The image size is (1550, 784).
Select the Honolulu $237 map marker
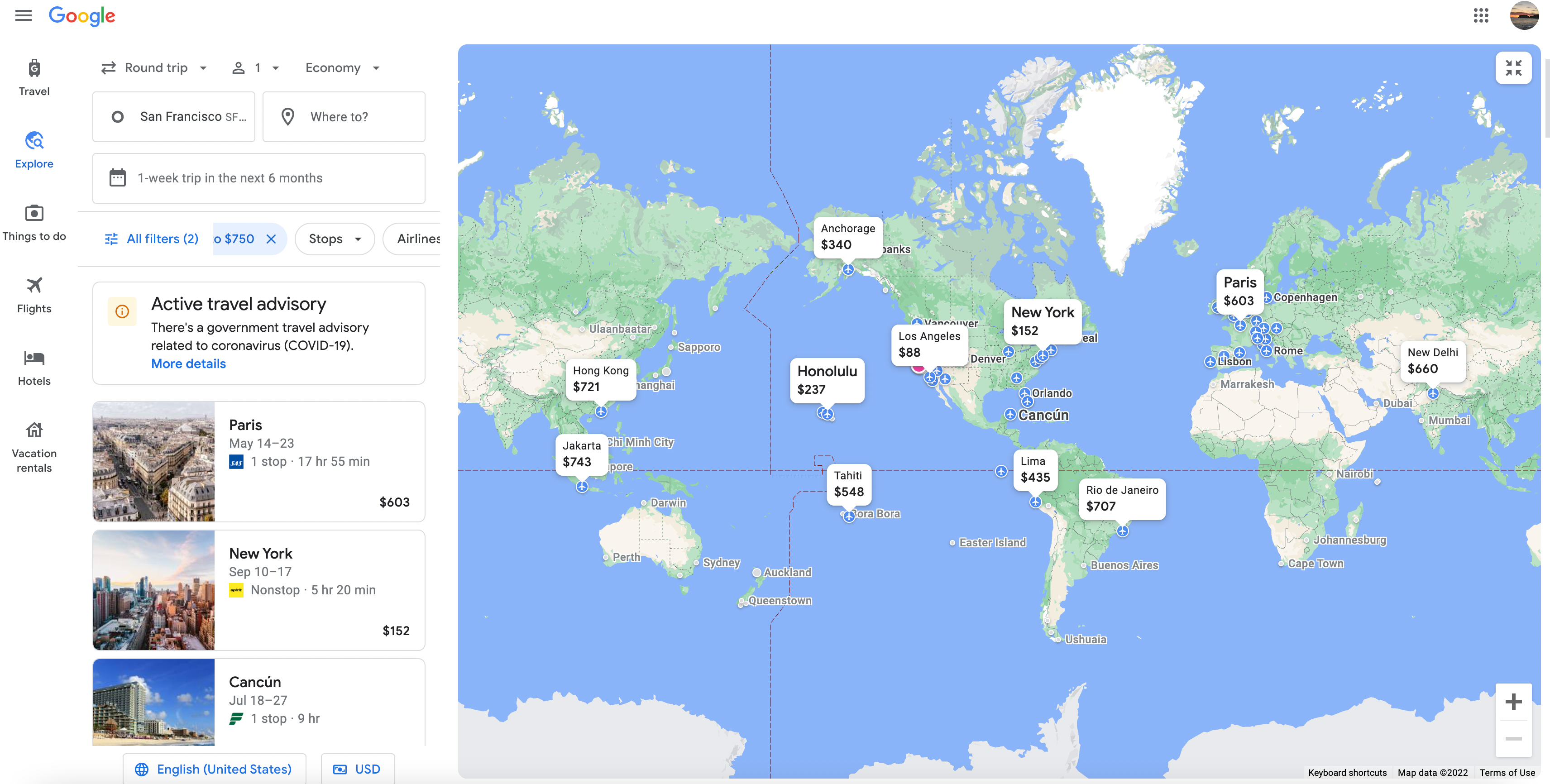click(x=827, y=380)
